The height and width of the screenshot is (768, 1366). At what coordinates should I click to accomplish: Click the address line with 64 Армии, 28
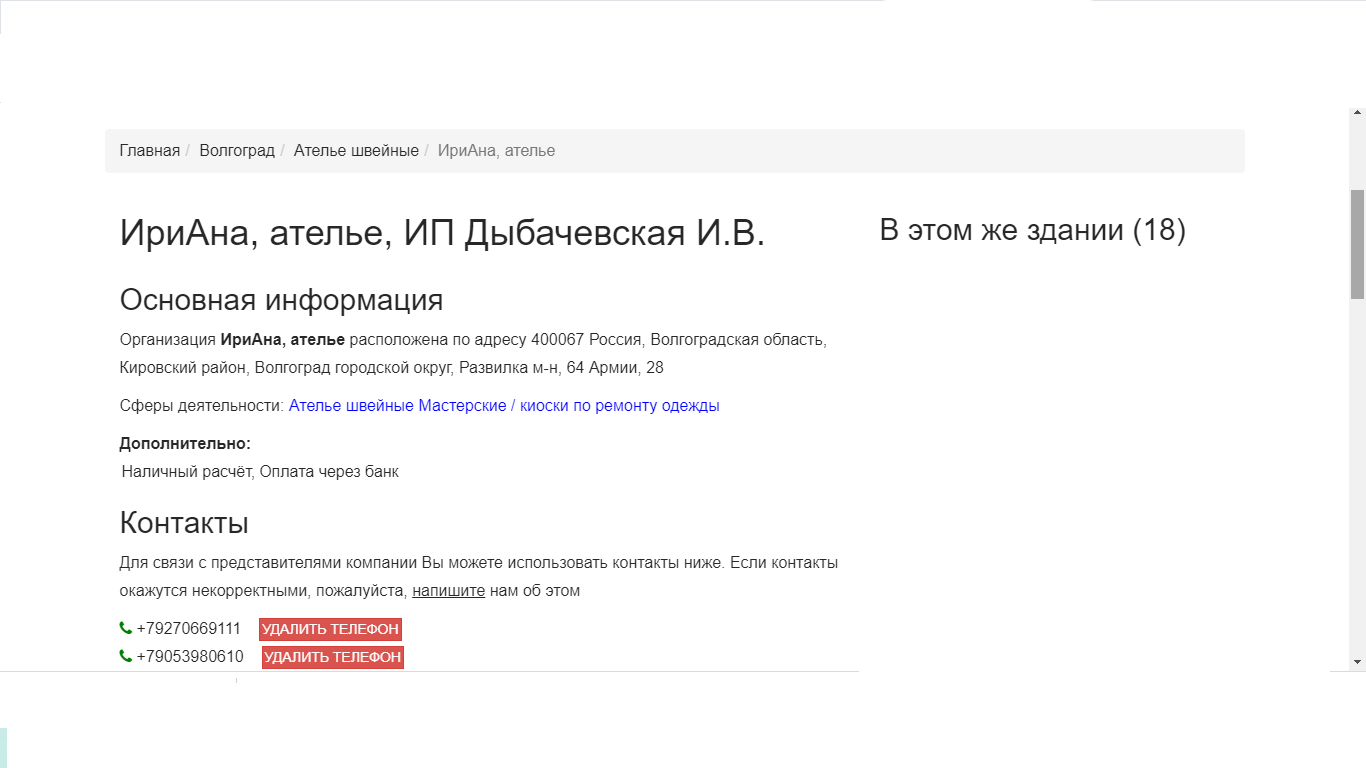click(x=392, y=368)
